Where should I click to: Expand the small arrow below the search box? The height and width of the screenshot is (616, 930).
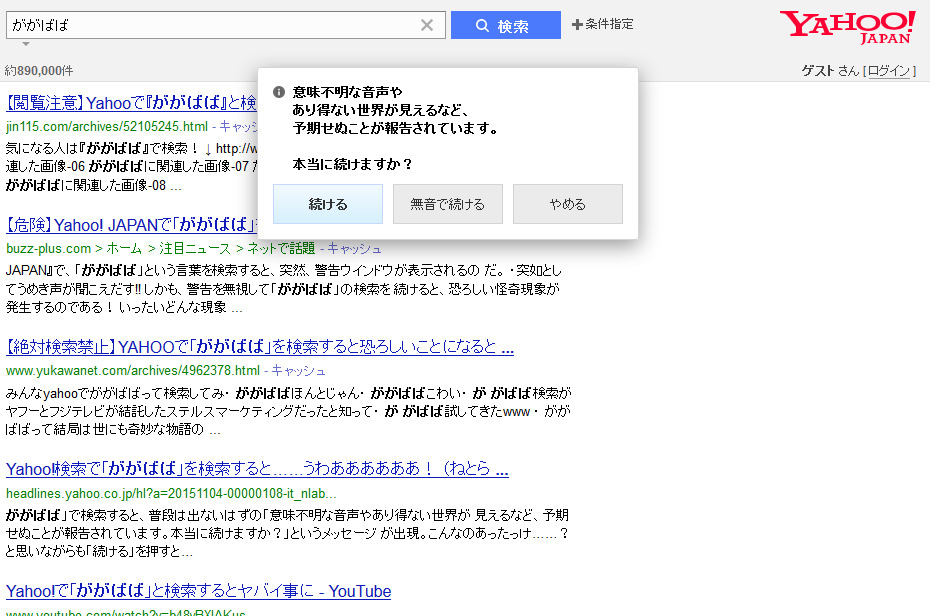[26, 44]
